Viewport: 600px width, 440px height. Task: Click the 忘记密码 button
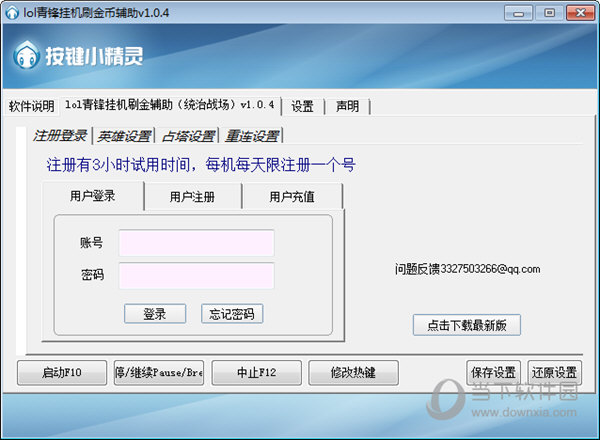232,314
